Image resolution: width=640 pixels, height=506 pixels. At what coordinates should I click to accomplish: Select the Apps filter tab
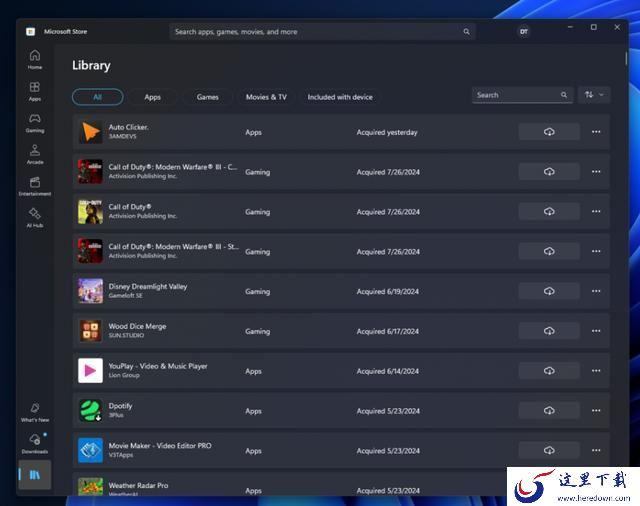point(152,97)
